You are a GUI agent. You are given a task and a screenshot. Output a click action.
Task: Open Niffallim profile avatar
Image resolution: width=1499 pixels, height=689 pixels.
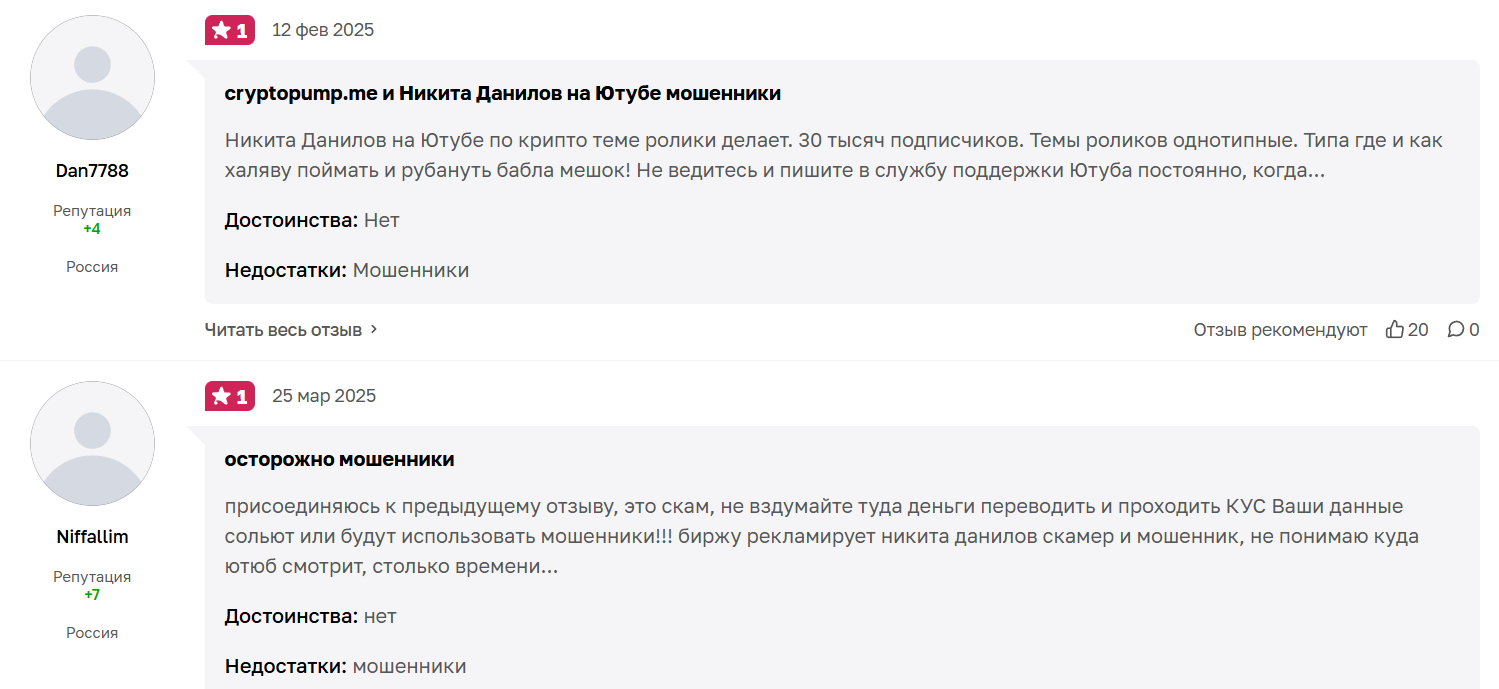[92, 444]
